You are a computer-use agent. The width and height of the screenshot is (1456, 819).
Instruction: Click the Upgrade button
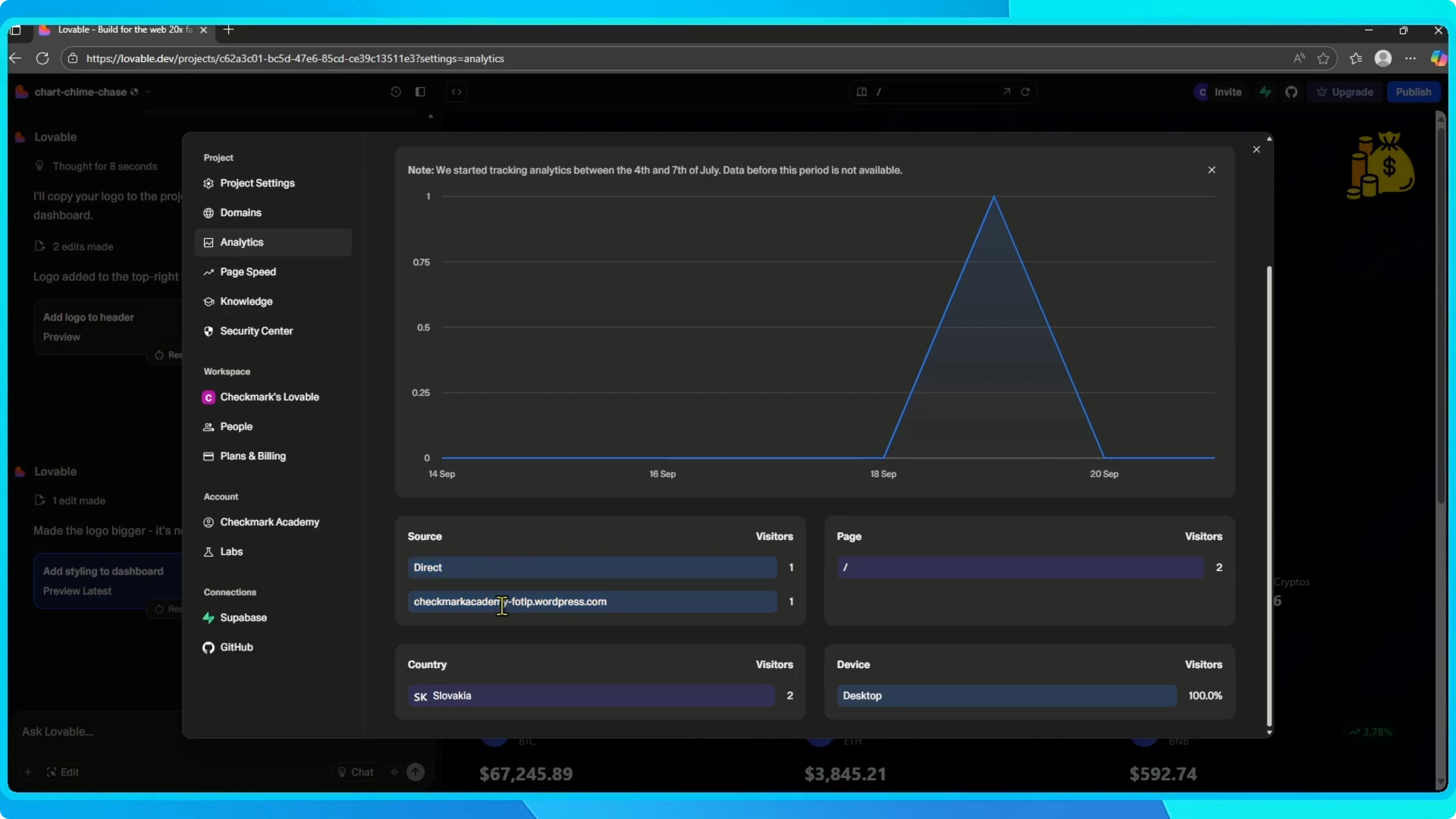(1345, 92)
